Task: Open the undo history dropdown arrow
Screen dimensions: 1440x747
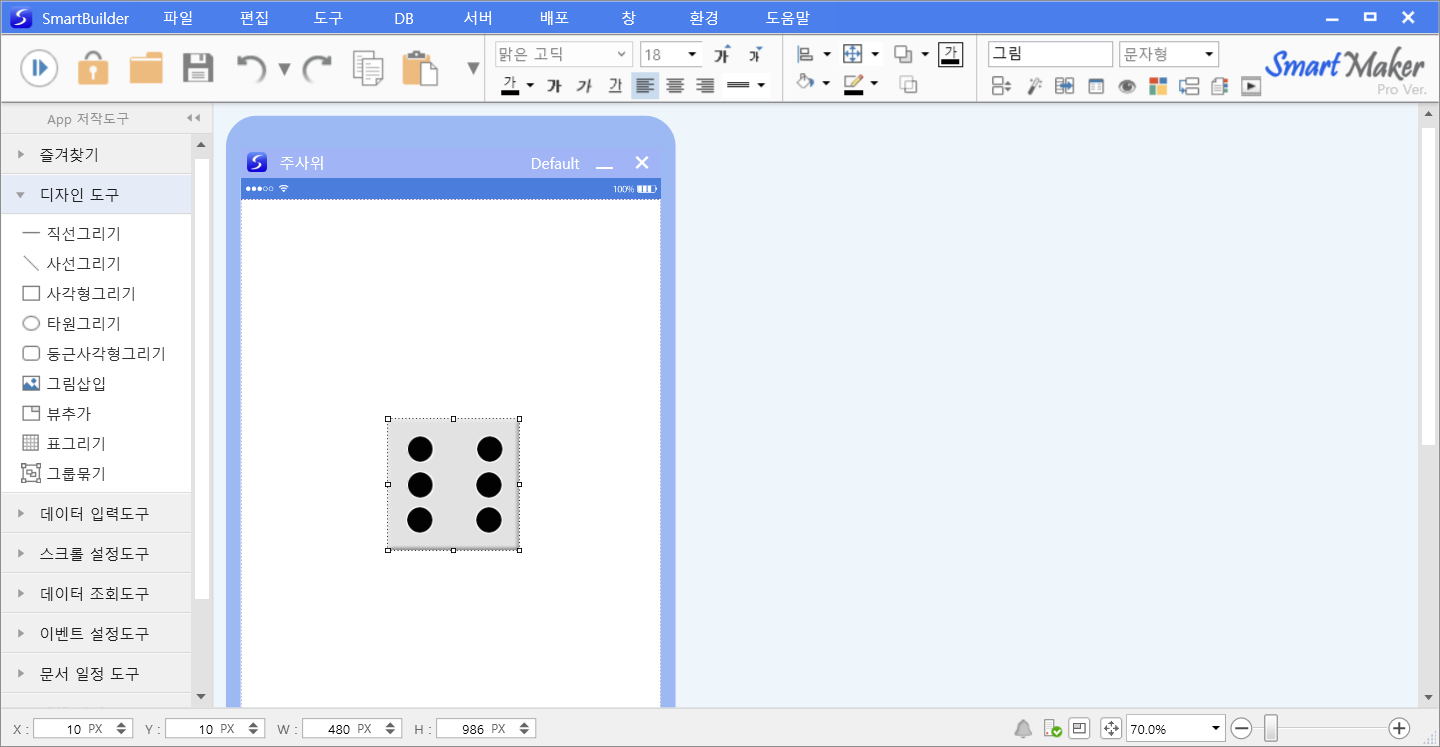Action: pos(284,69)
